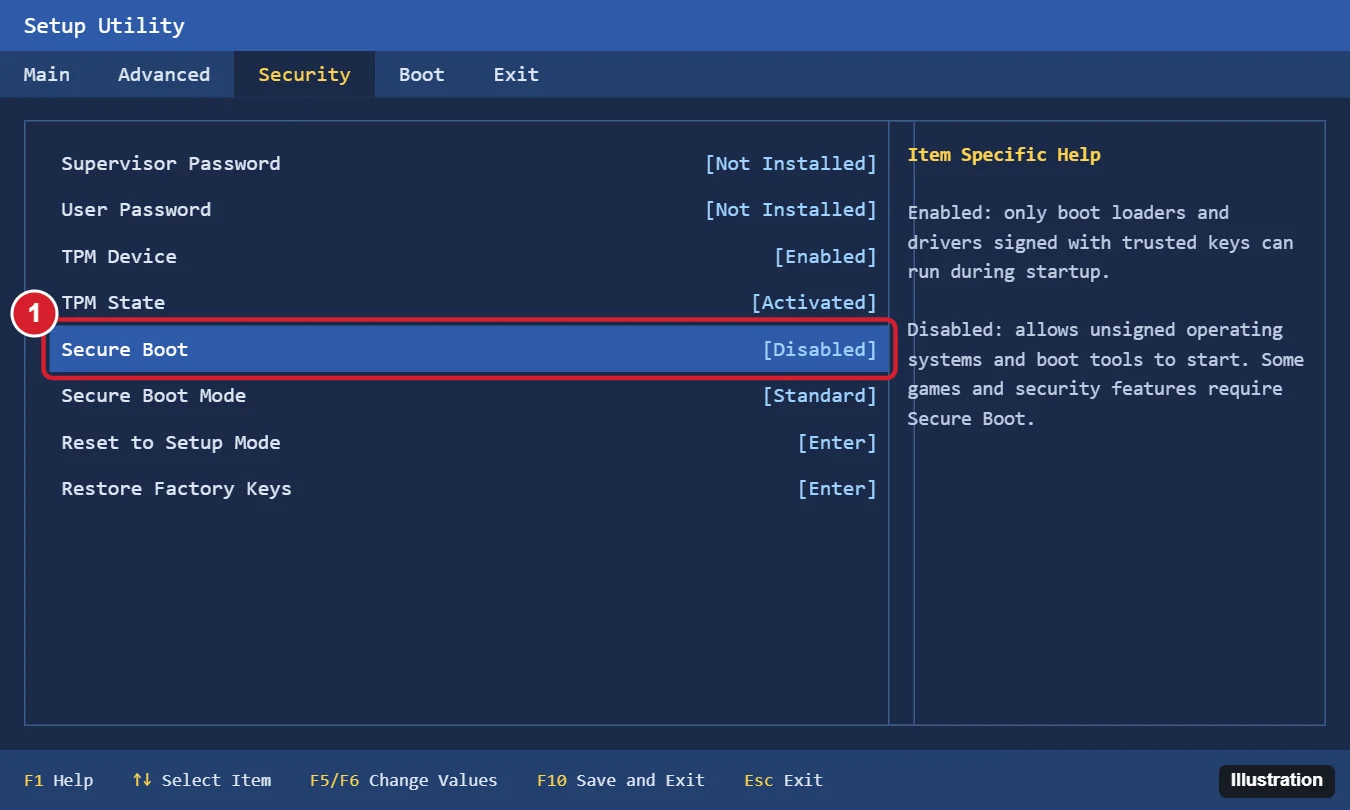Click the Select Item arrows hint
The image size is (1350, 810).
[x=202, y=781]
